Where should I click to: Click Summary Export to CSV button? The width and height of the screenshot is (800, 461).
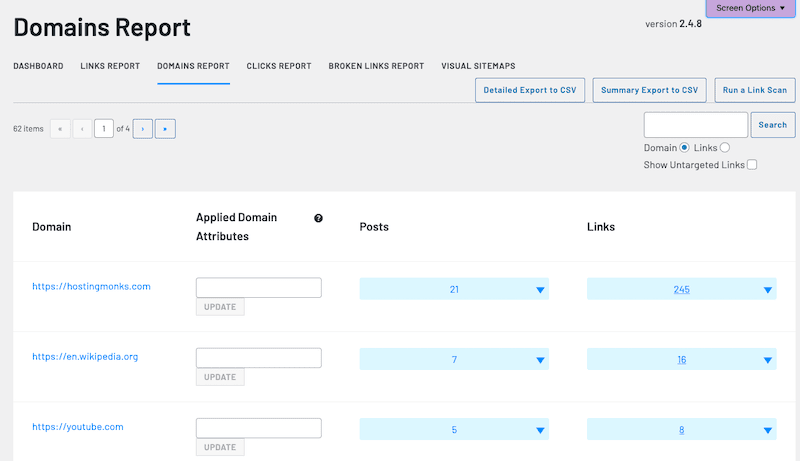[649, 90]
